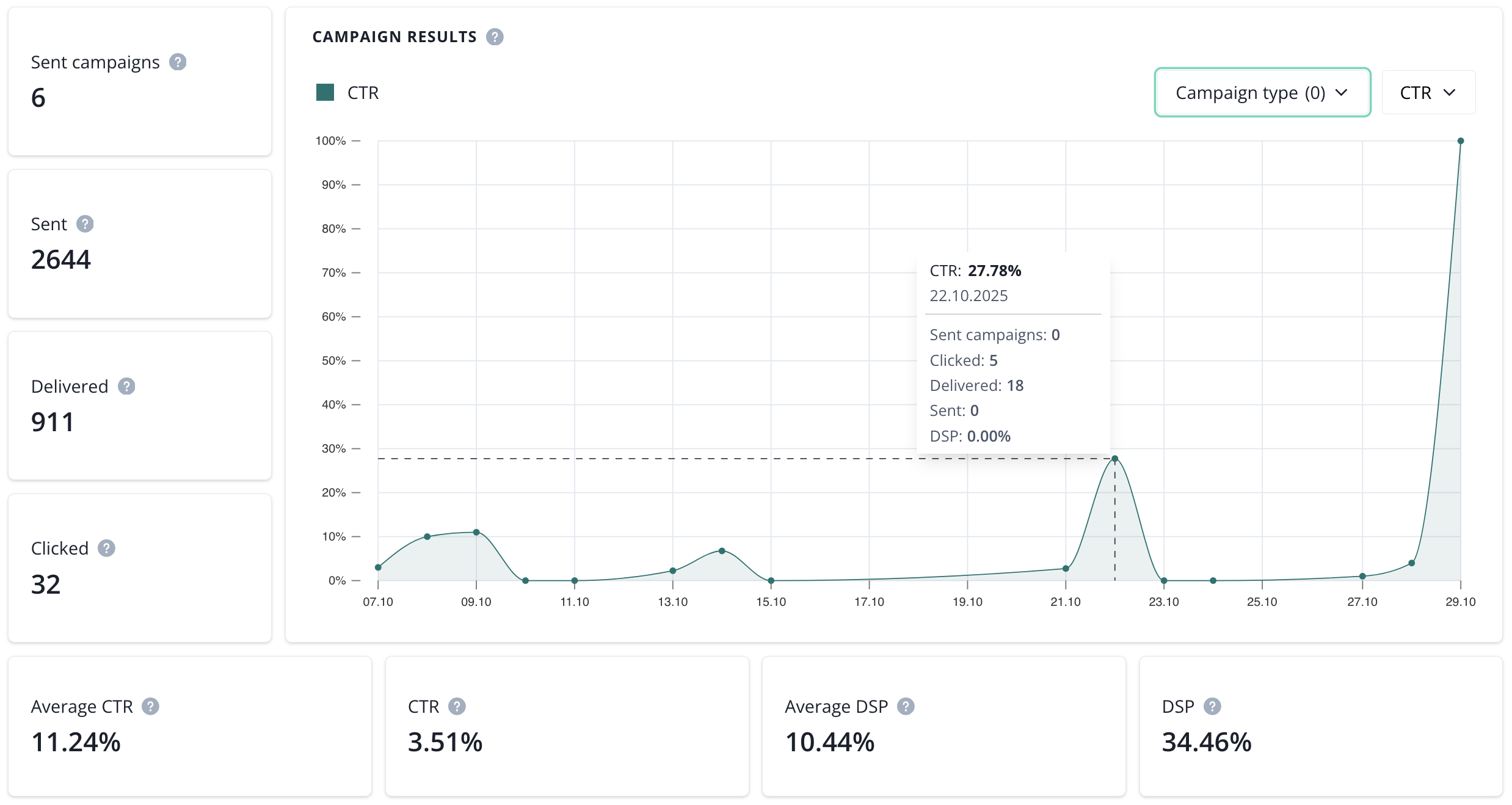Click the data point at 14.10 peak

tap(722, 551)
